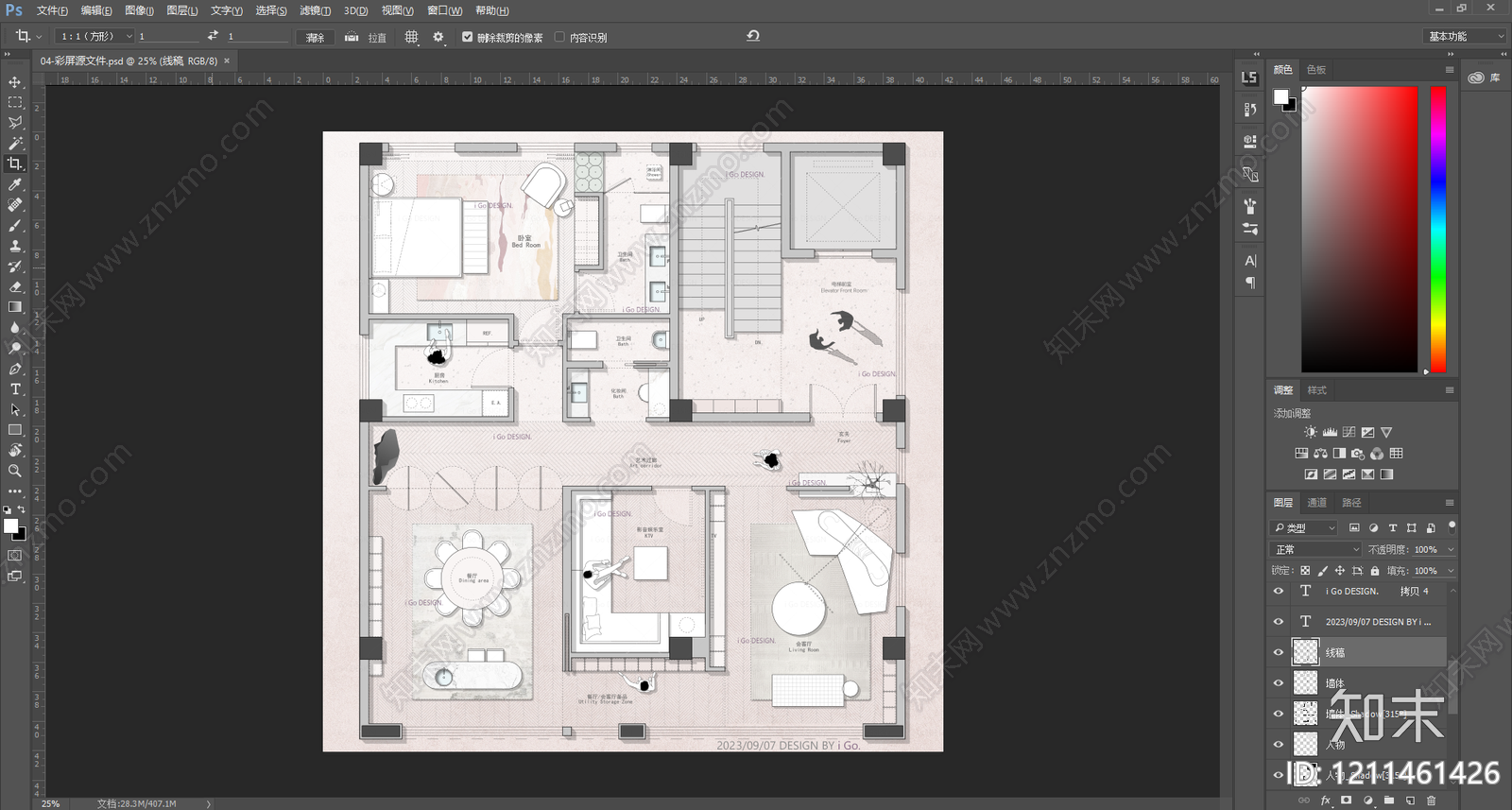This screenshot has height=810, width=1512.
Task: Select the Eraser tool
Action: pos(15,286)
